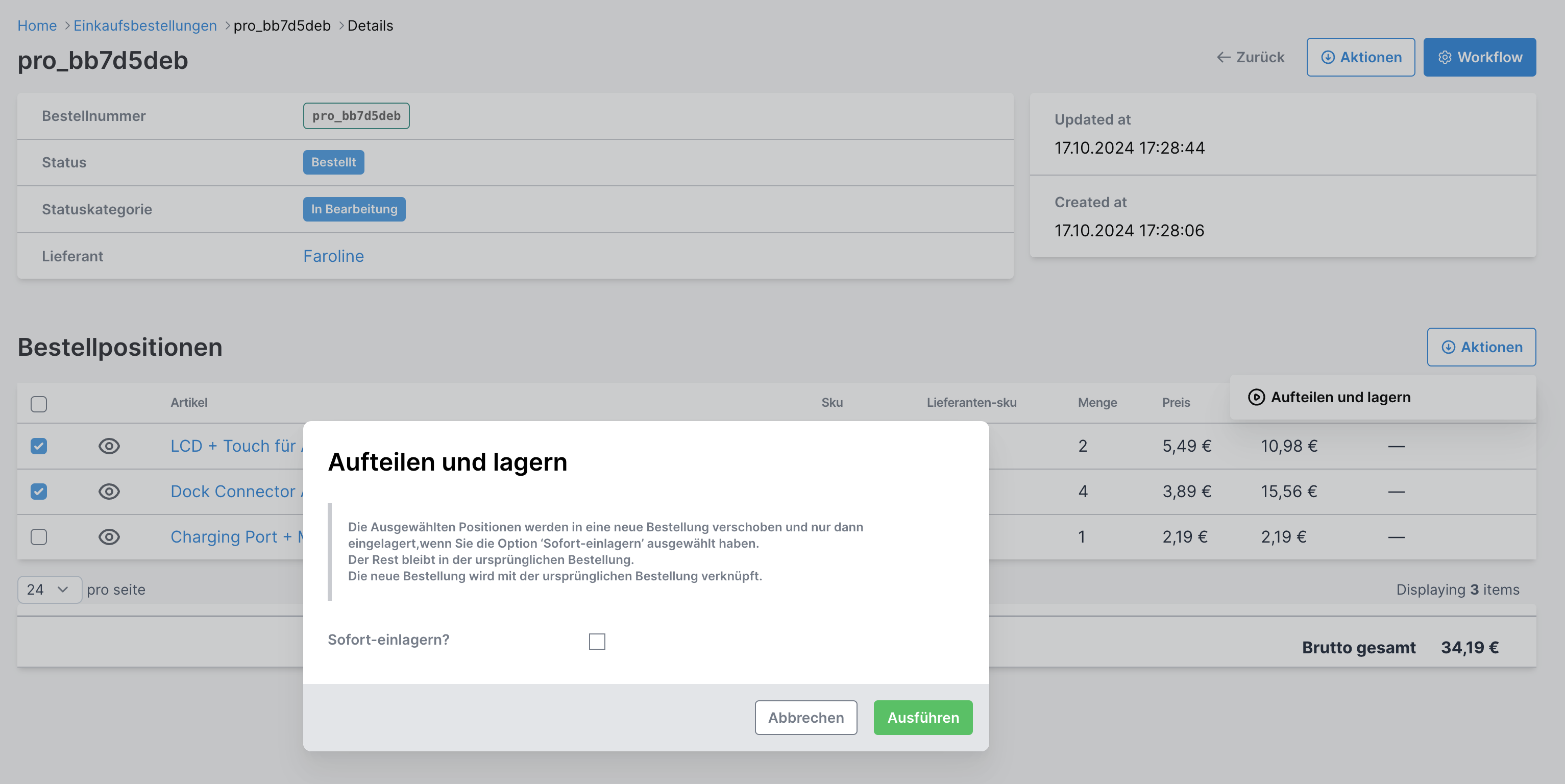Screen dimensions: 1565x784
Task: View details via Dock Connector eye icon
Action: click(x=109, y=492)
